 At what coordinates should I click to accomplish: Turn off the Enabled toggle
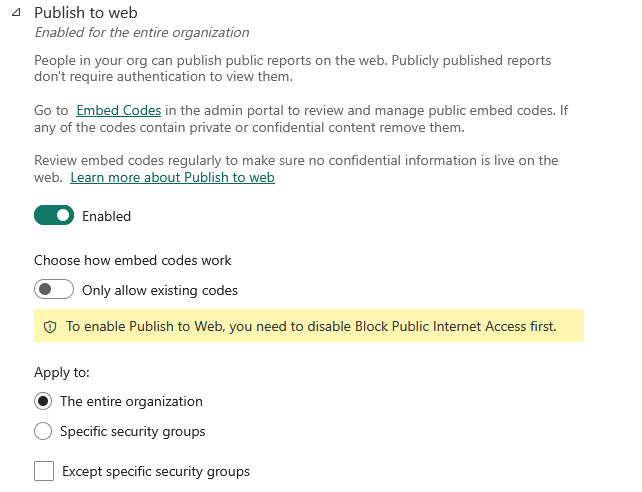point(54,215)
